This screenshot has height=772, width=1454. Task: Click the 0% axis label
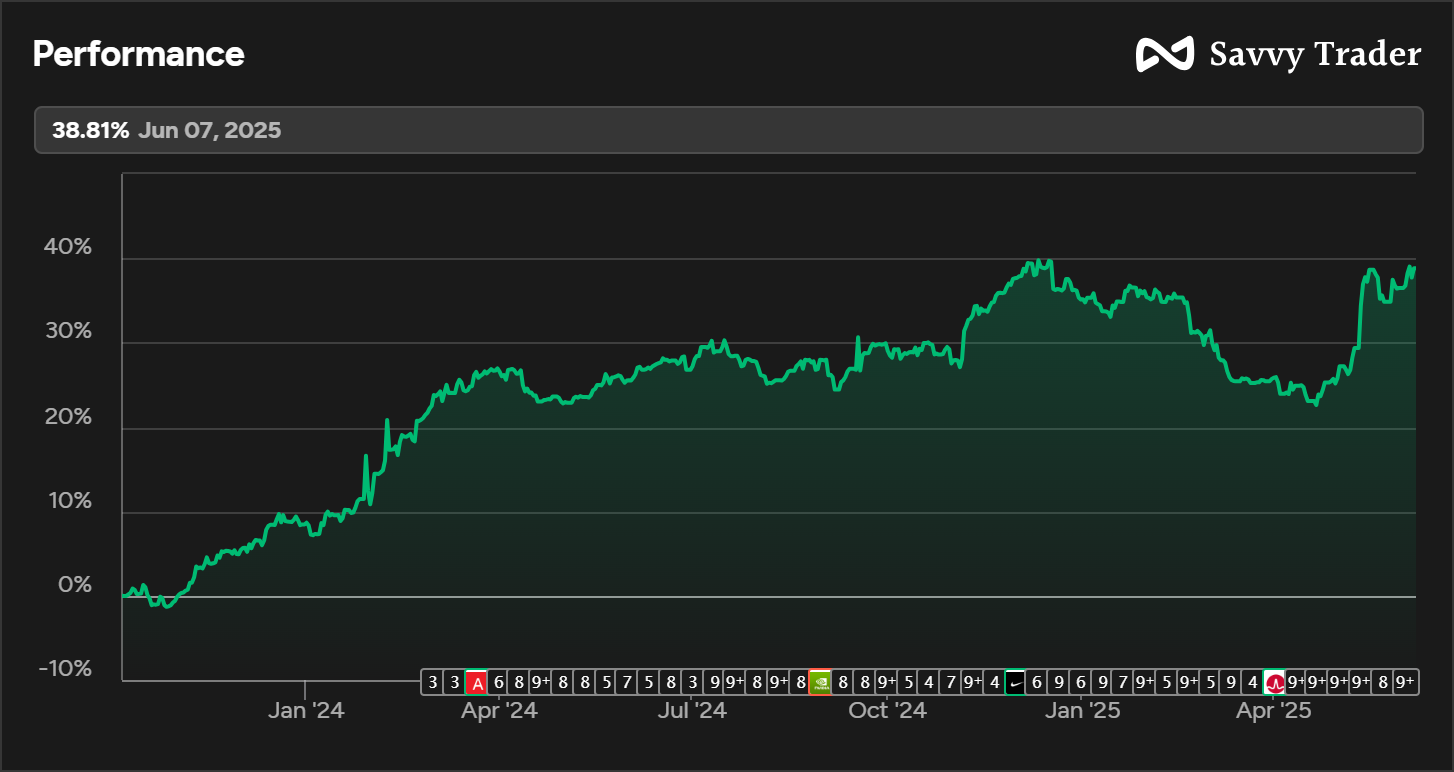[74, 584]
